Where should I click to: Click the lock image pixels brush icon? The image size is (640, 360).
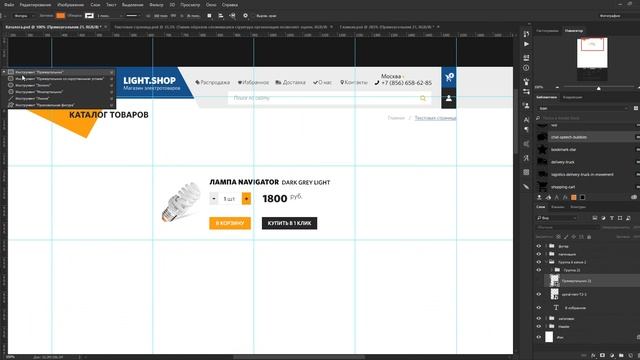(x=566, y=237)
